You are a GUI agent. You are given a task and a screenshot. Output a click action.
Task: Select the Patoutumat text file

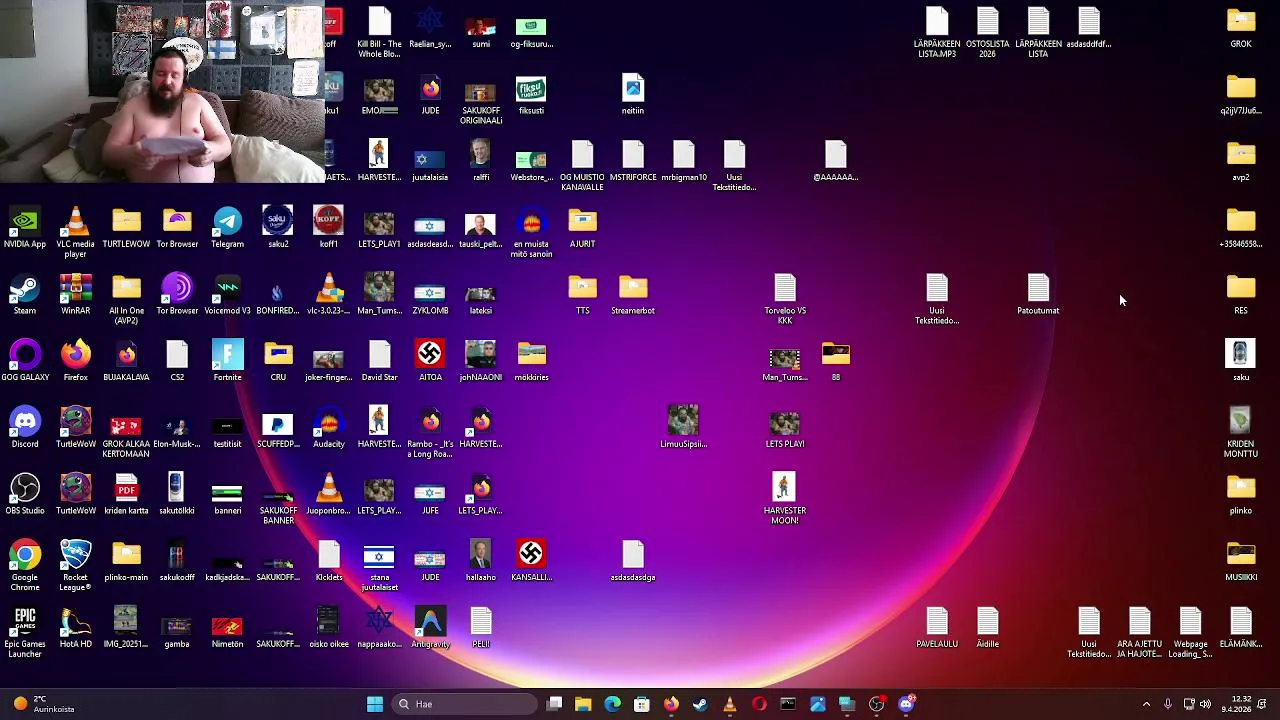coord(1038,295)
